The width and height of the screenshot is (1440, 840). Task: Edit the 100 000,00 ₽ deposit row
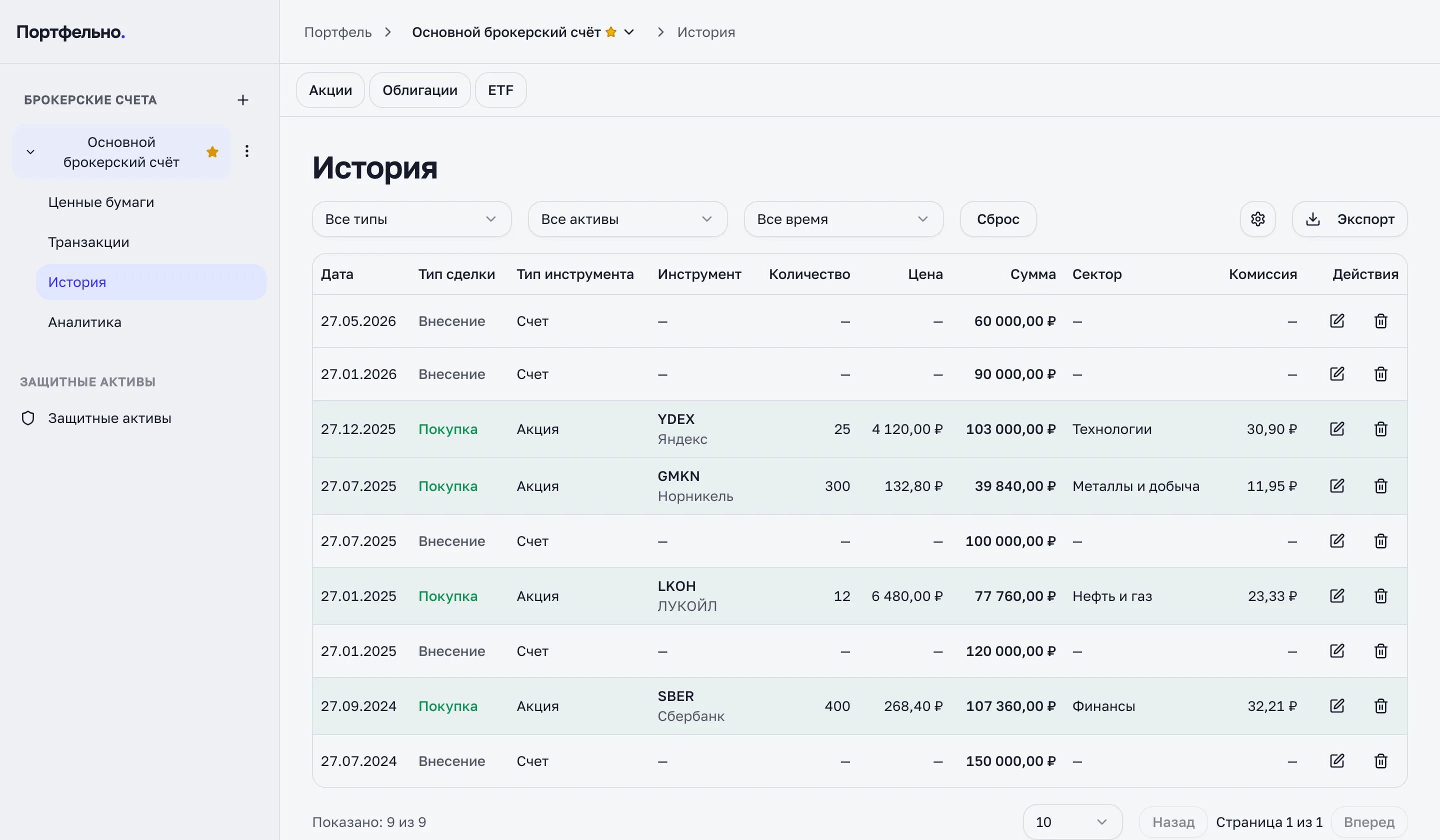point(1337,540)
